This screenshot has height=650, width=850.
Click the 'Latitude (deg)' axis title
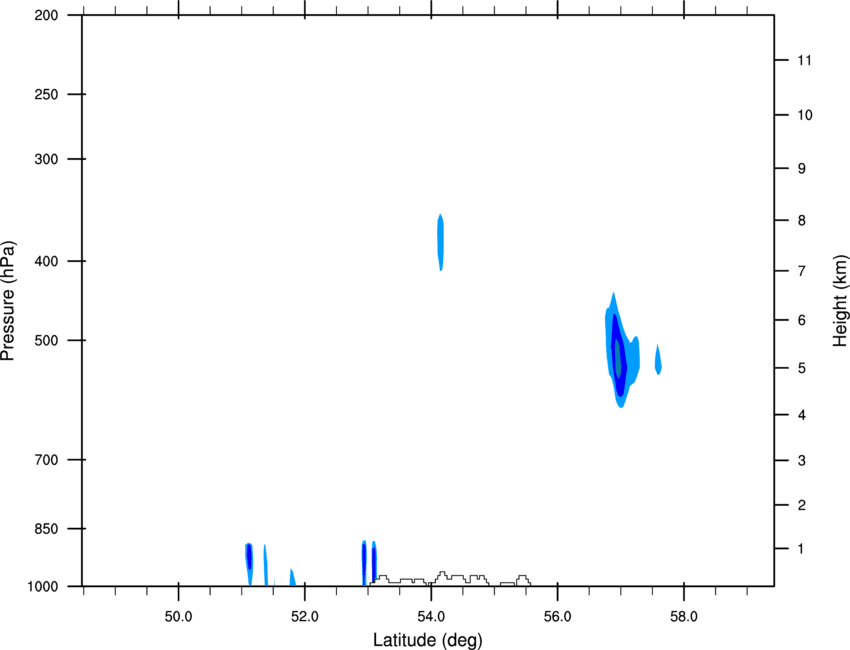pos(427,640)
